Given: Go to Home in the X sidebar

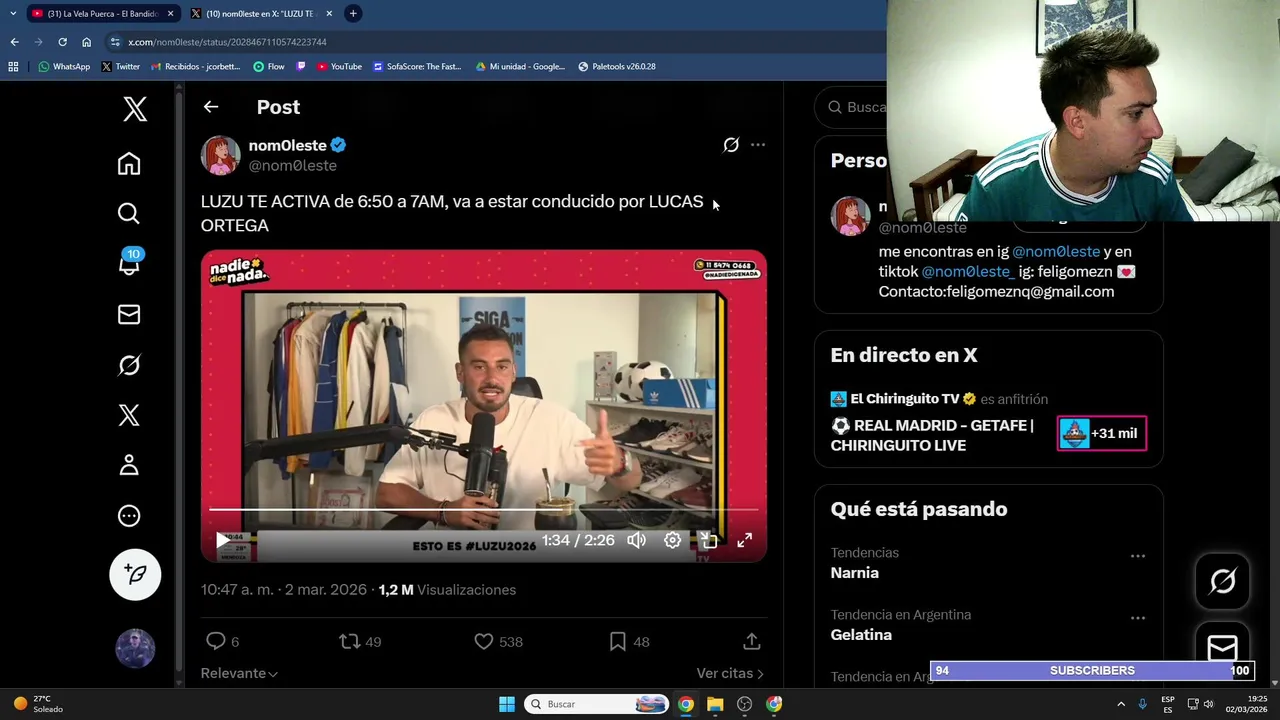Looking at the screenshot, I should click(129, 164).
